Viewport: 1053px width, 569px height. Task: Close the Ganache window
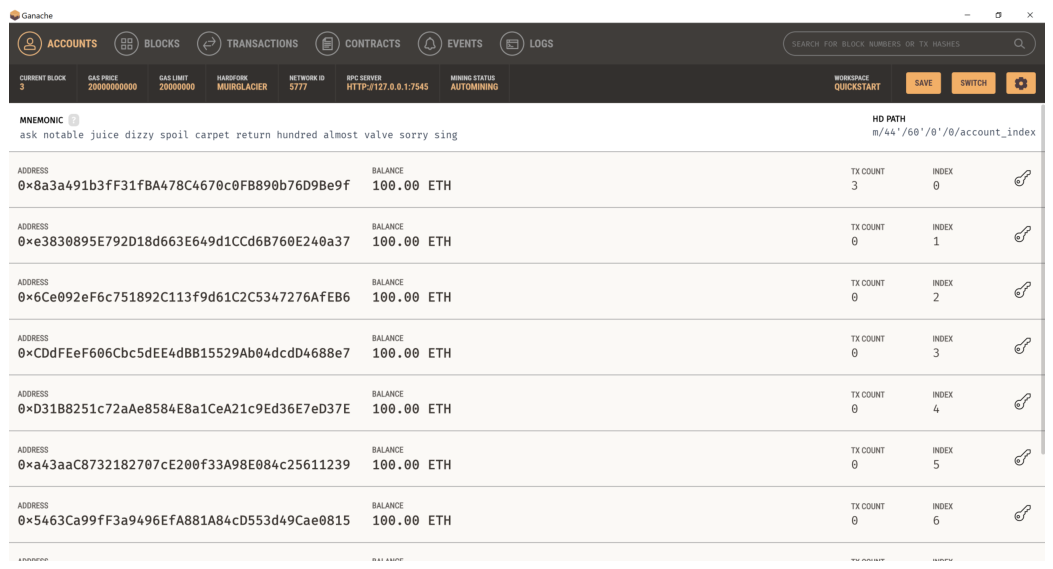coord(1029,15)
